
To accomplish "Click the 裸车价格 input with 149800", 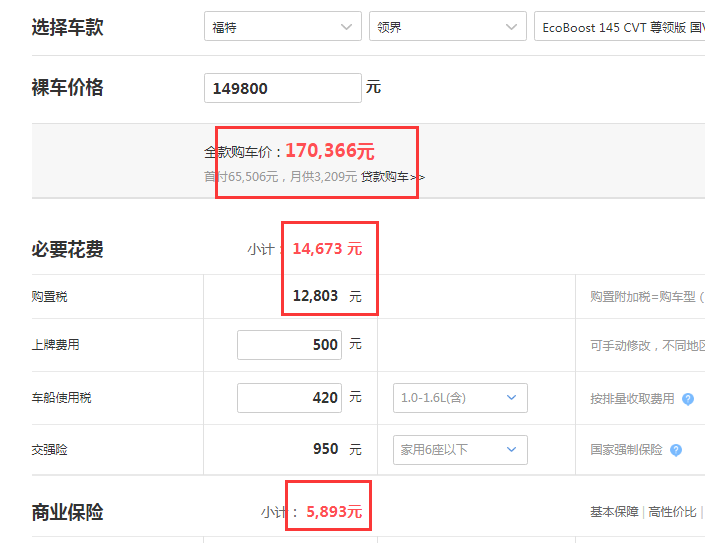I will [283, 88].
